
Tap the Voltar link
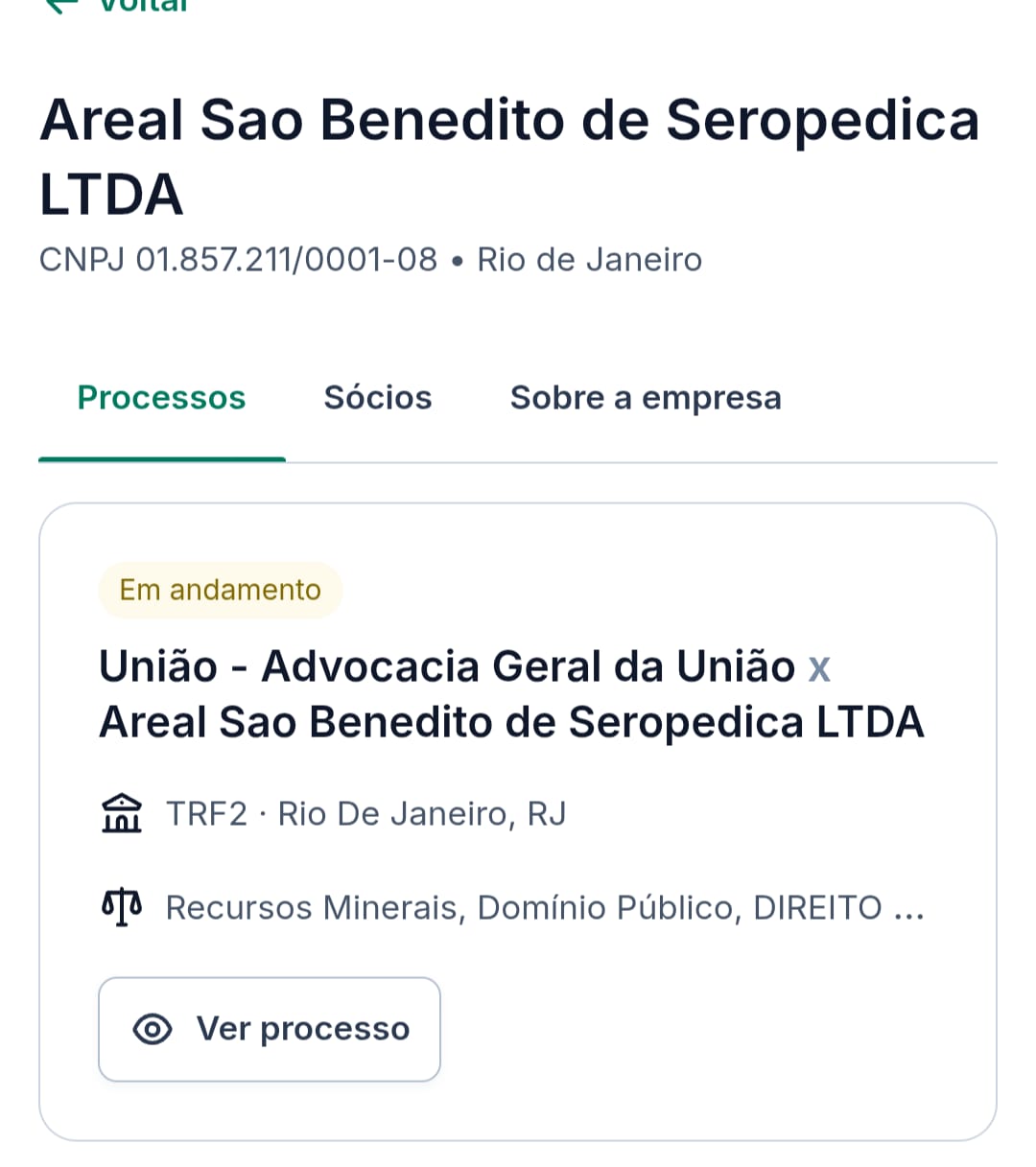point(144,6)
